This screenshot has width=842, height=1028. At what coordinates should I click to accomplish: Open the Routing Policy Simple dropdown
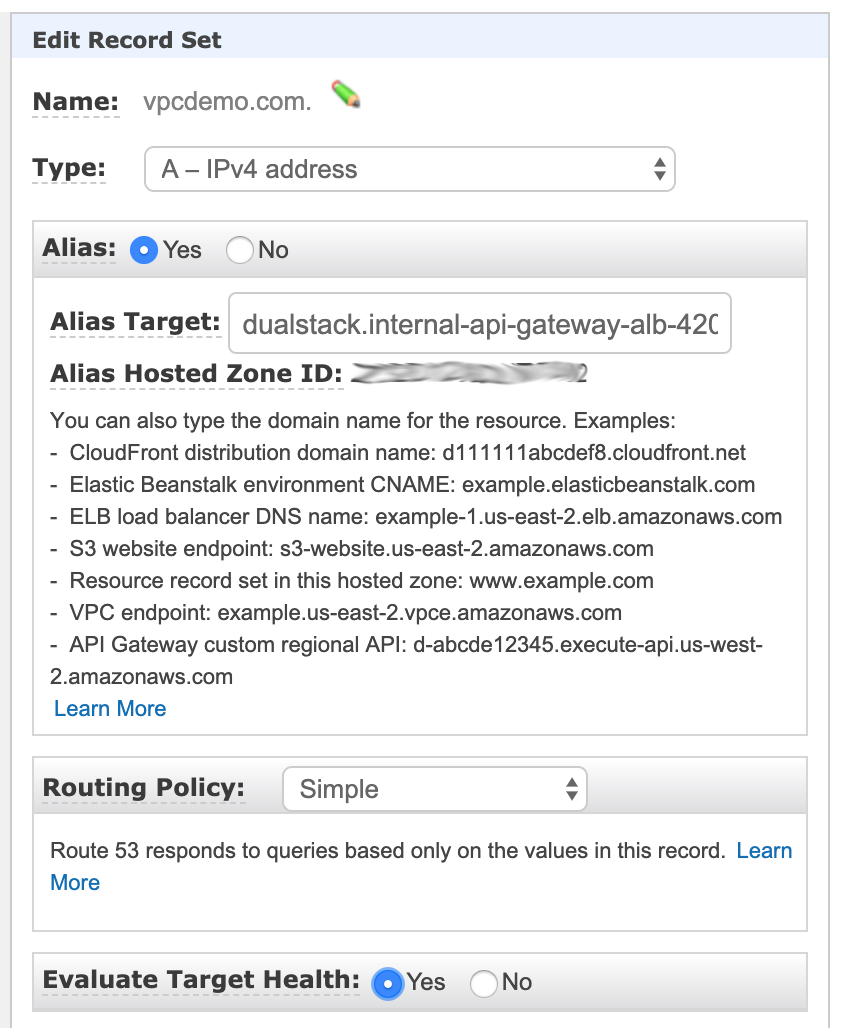(435, 789)
